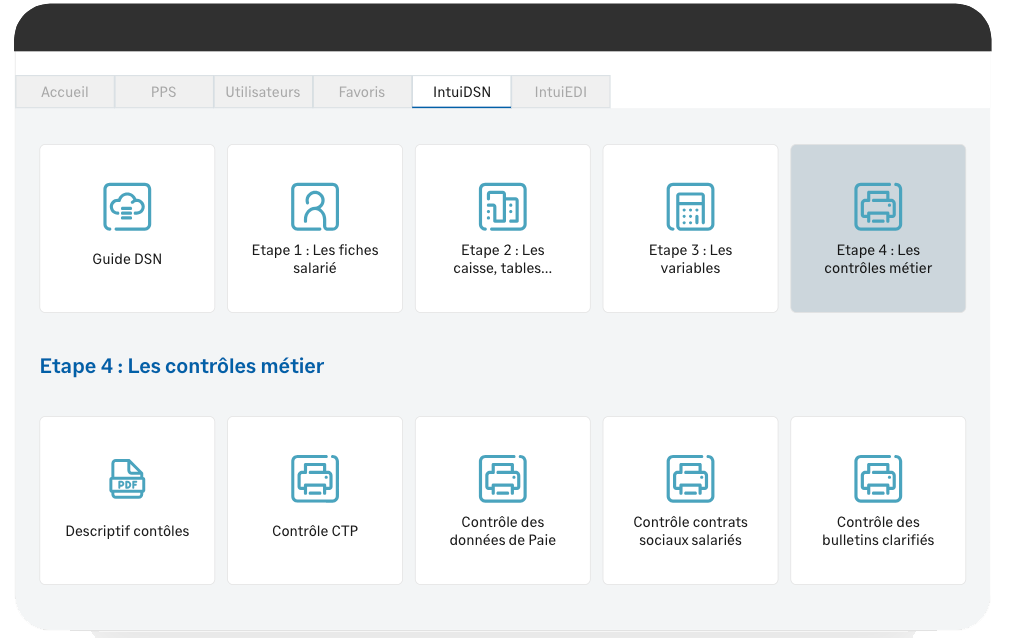Select 'Etape 3 : Les variables' label
Viewport: 1014px width, 638px height.
[690, 259]
